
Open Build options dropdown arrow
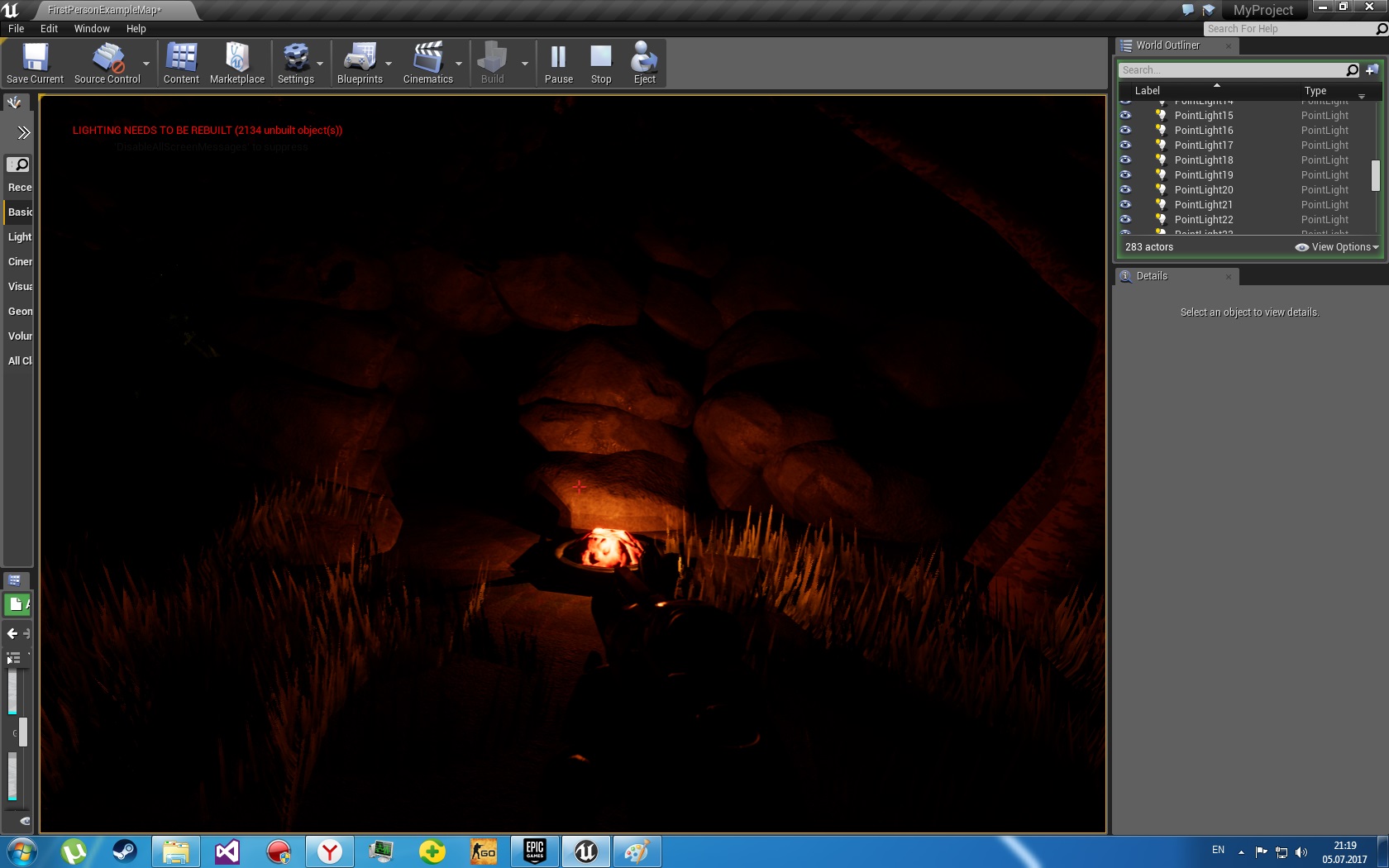[524, 64]
